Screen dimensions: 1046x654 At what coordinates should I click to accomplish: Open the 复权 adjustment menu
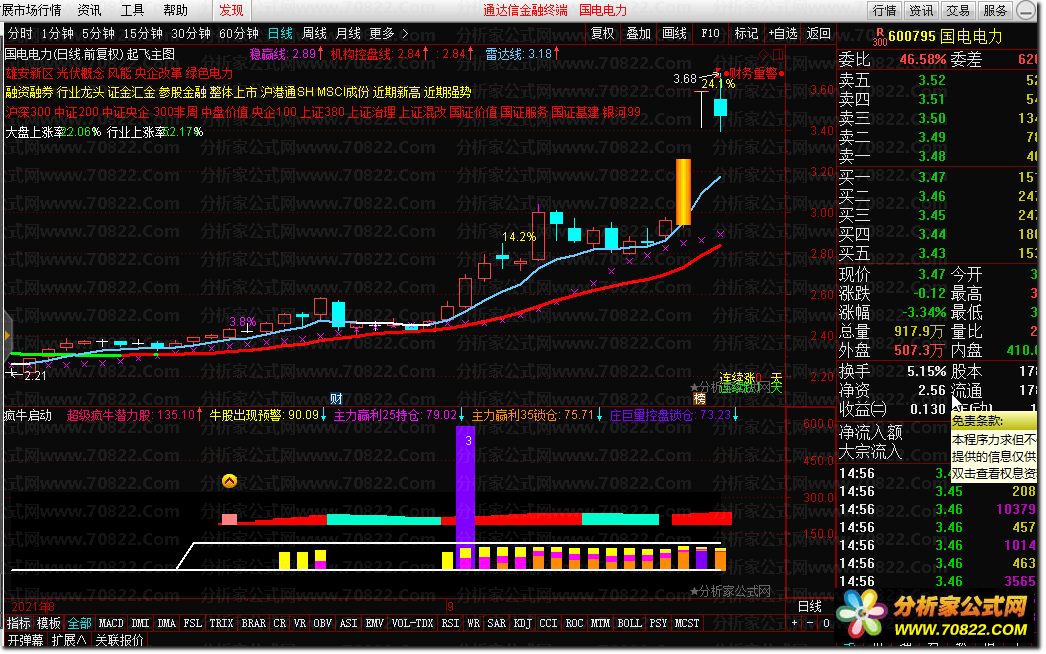point(602,33)
